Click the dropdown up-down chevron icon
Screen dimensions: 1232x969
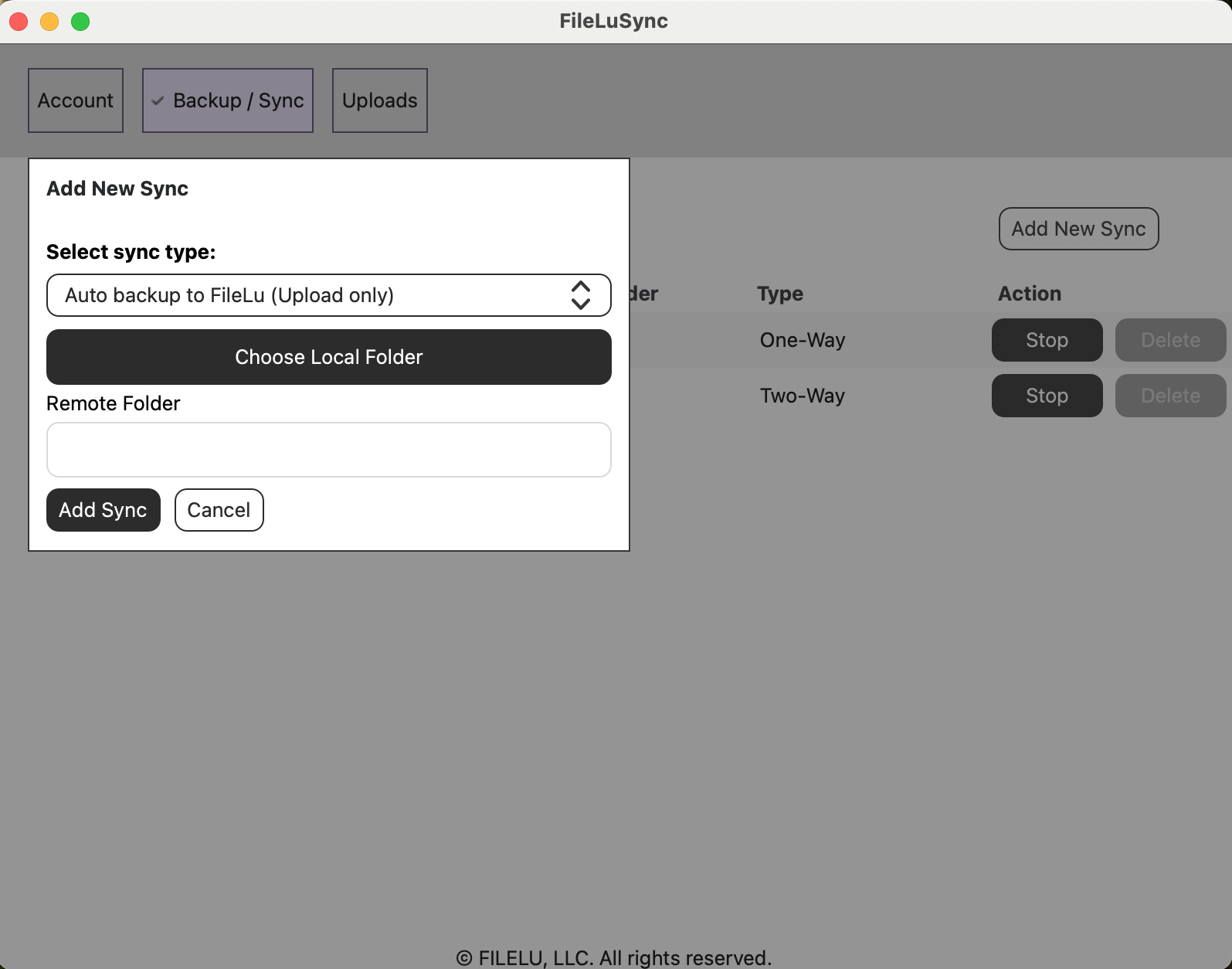click(x=581, y=295)
